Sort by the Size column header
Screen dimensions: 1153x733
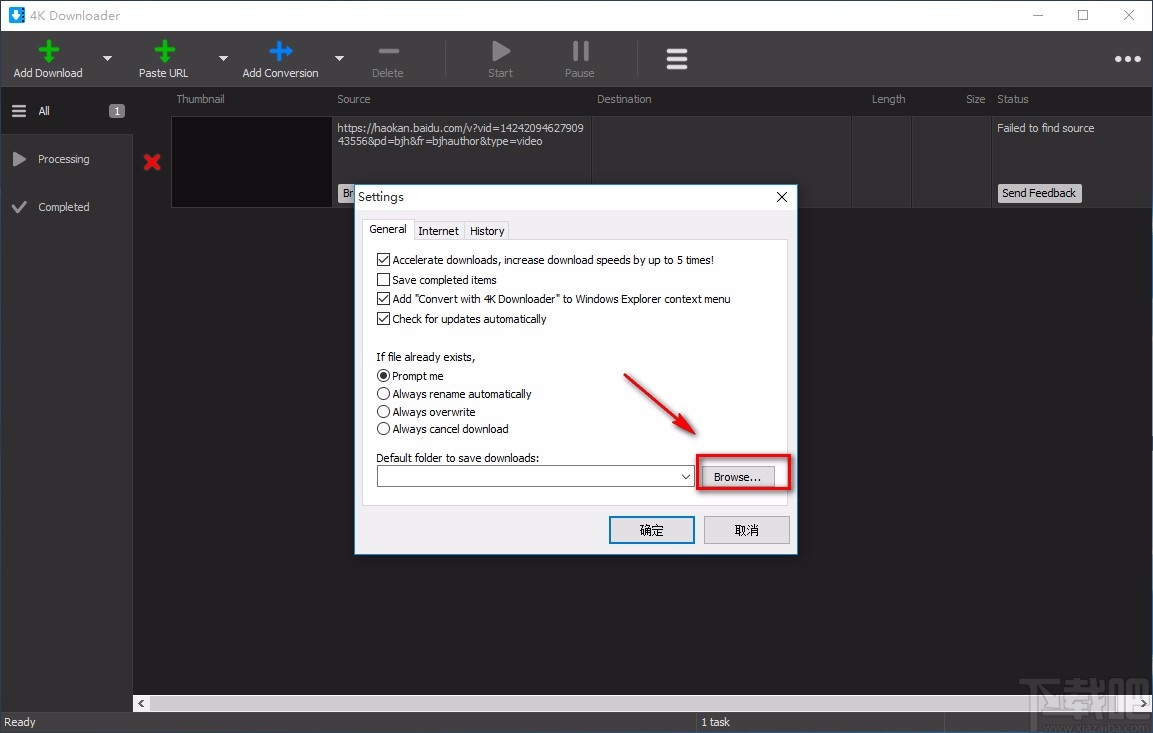coord(975,99)
